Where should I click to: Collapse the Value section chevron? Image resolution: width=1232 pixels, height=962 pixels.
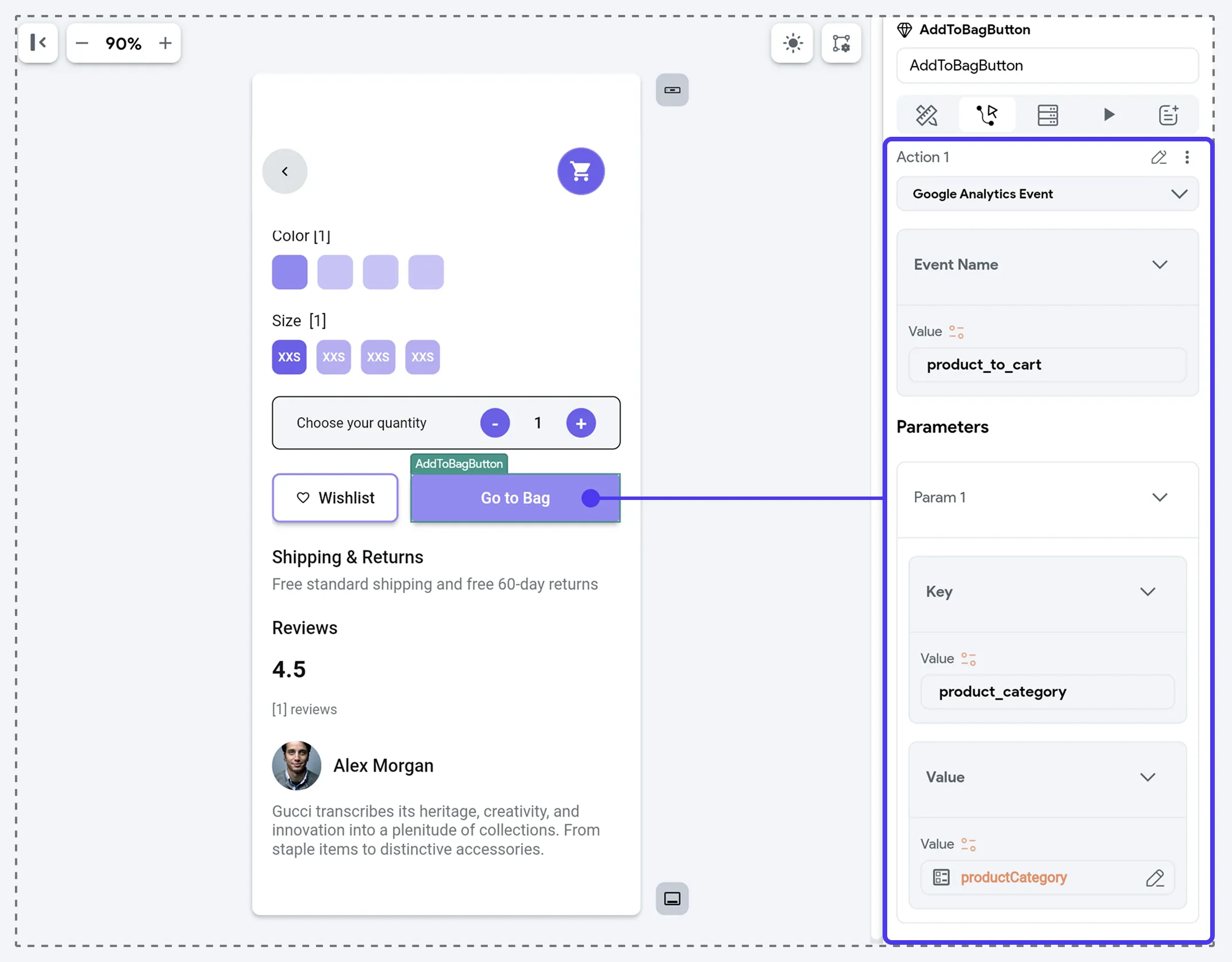tap(1148, 778)
